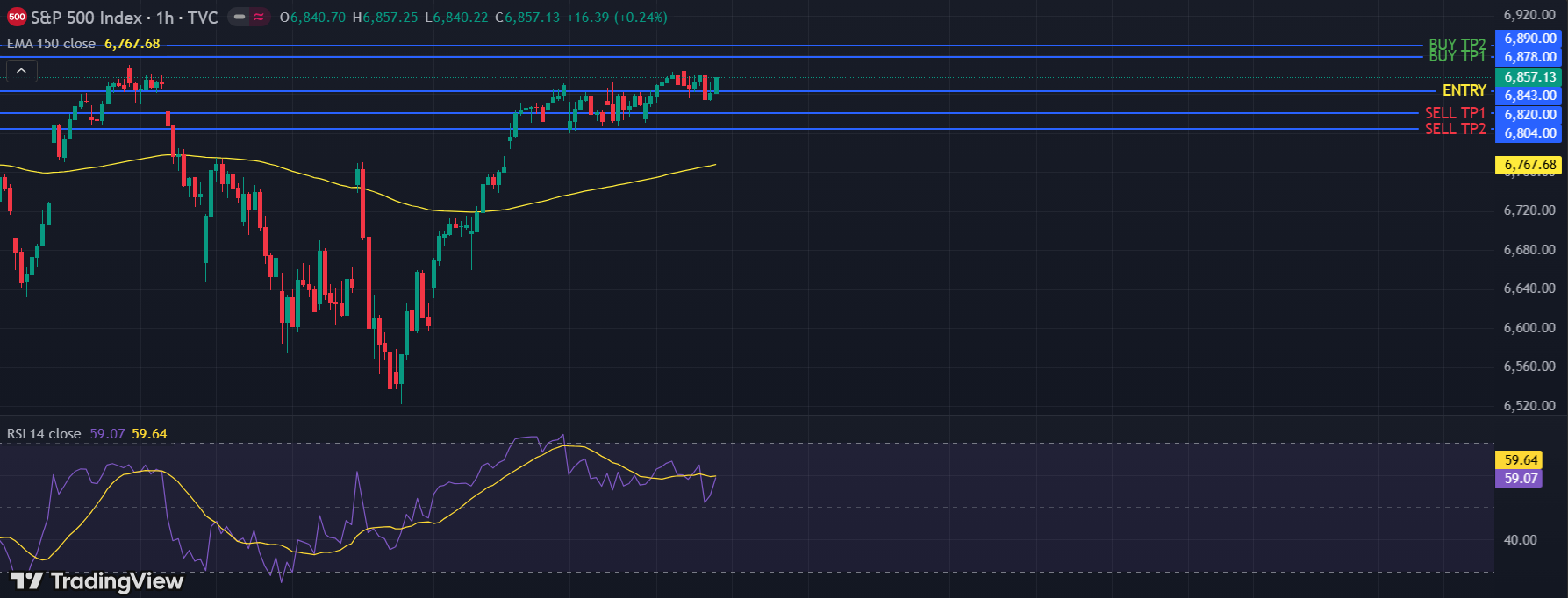1568x598 pixels.
Task: Select the BUY TP1 horizontal line label
Action: coord(1457,56)
